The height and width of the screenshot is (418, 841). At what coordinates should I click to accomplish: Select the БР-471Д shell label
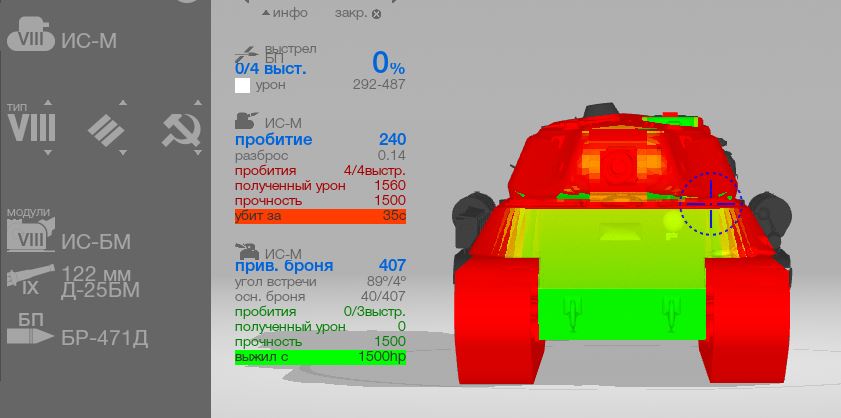pyautogui.click(x=104, y=339)
